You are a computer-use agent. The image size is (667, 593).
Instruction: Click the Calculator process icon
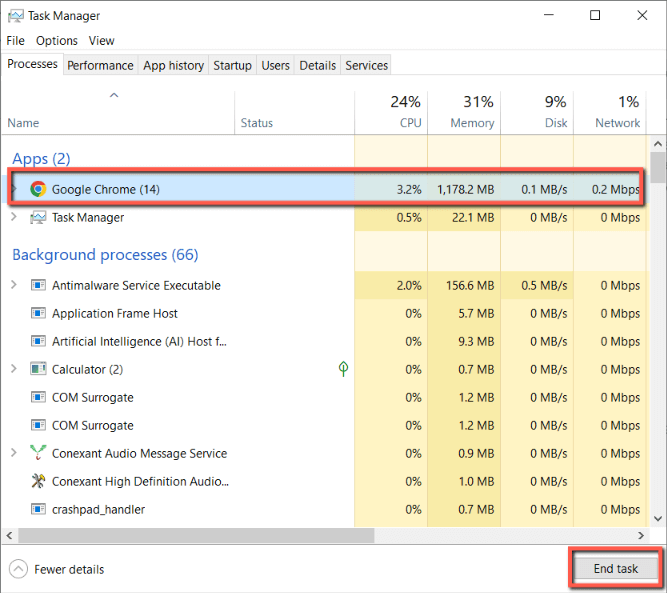(38, 369)
